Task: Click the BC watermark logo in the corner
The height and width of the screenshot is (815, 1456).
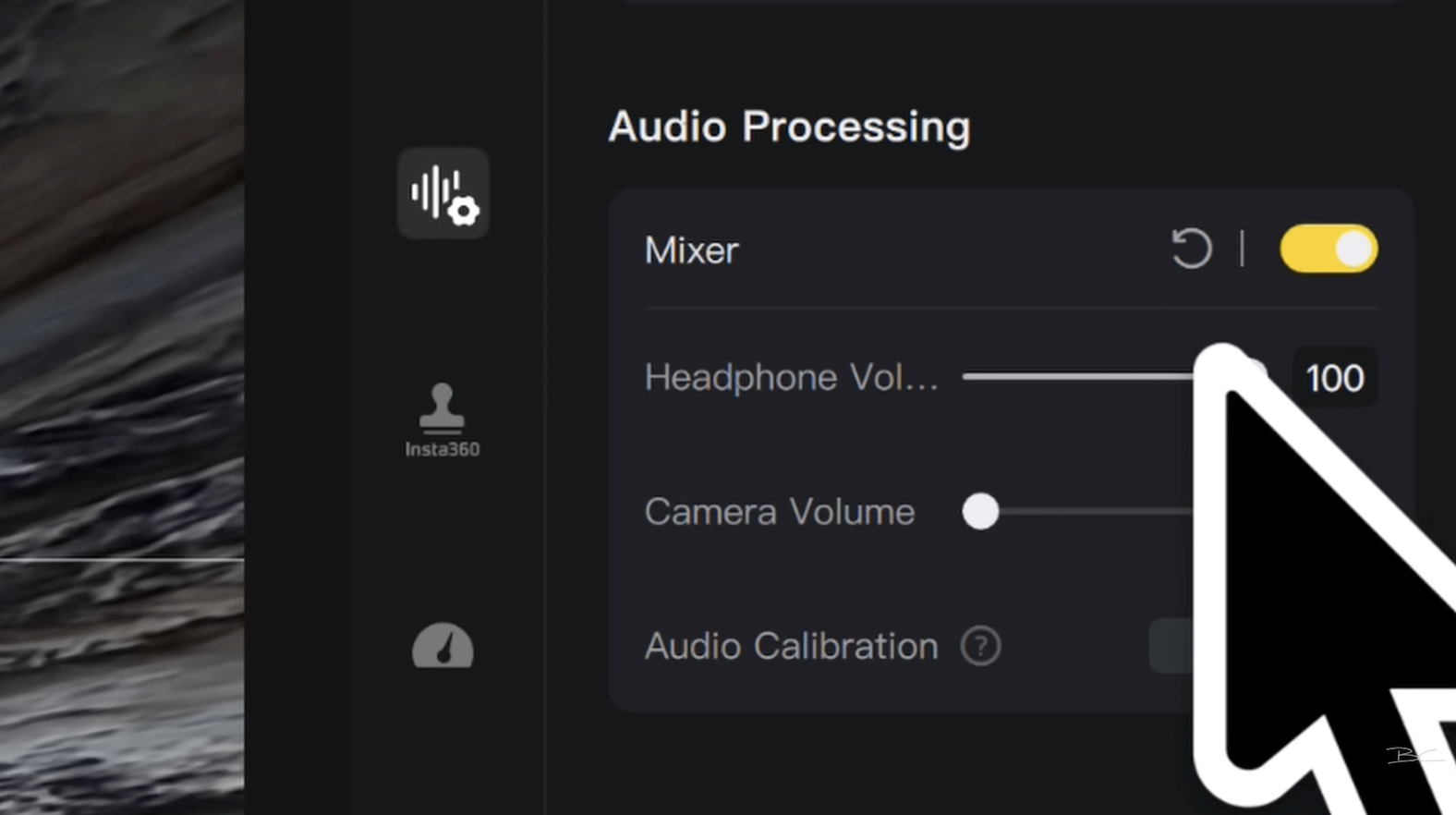Action: tap(1414, 755)
